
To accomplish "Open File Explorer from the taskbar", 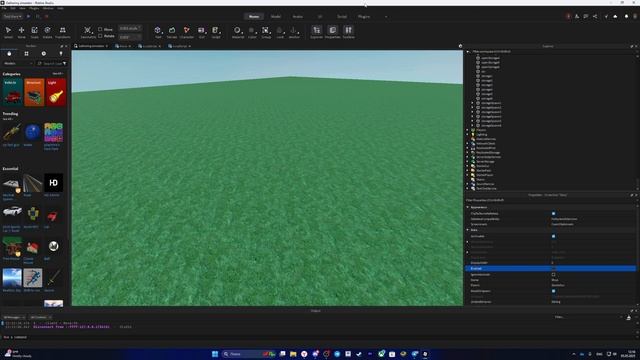I will click(293, 354).
